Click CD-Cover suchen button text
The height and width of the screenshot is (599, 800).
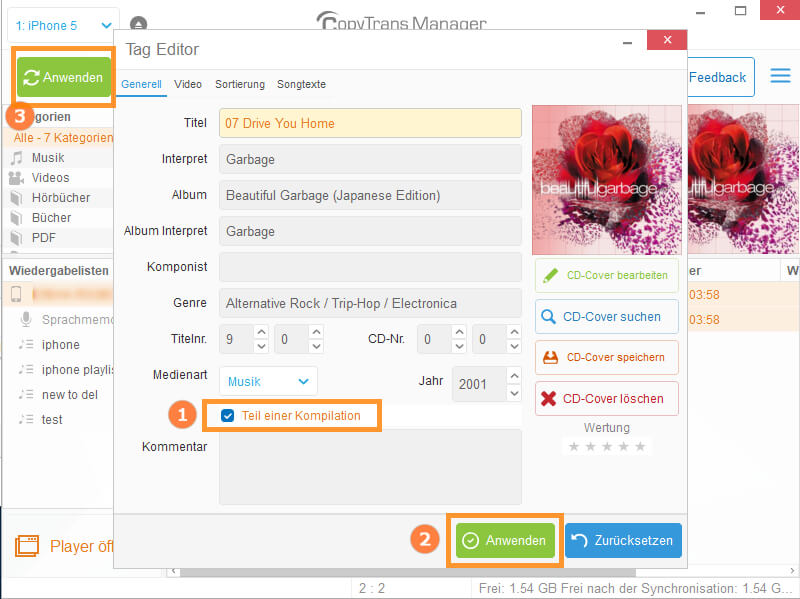(x=612, y=317)
